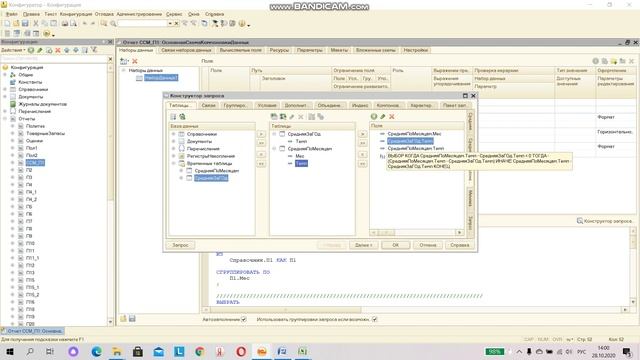Expand Общие node in configuration tree

point(5,75)
